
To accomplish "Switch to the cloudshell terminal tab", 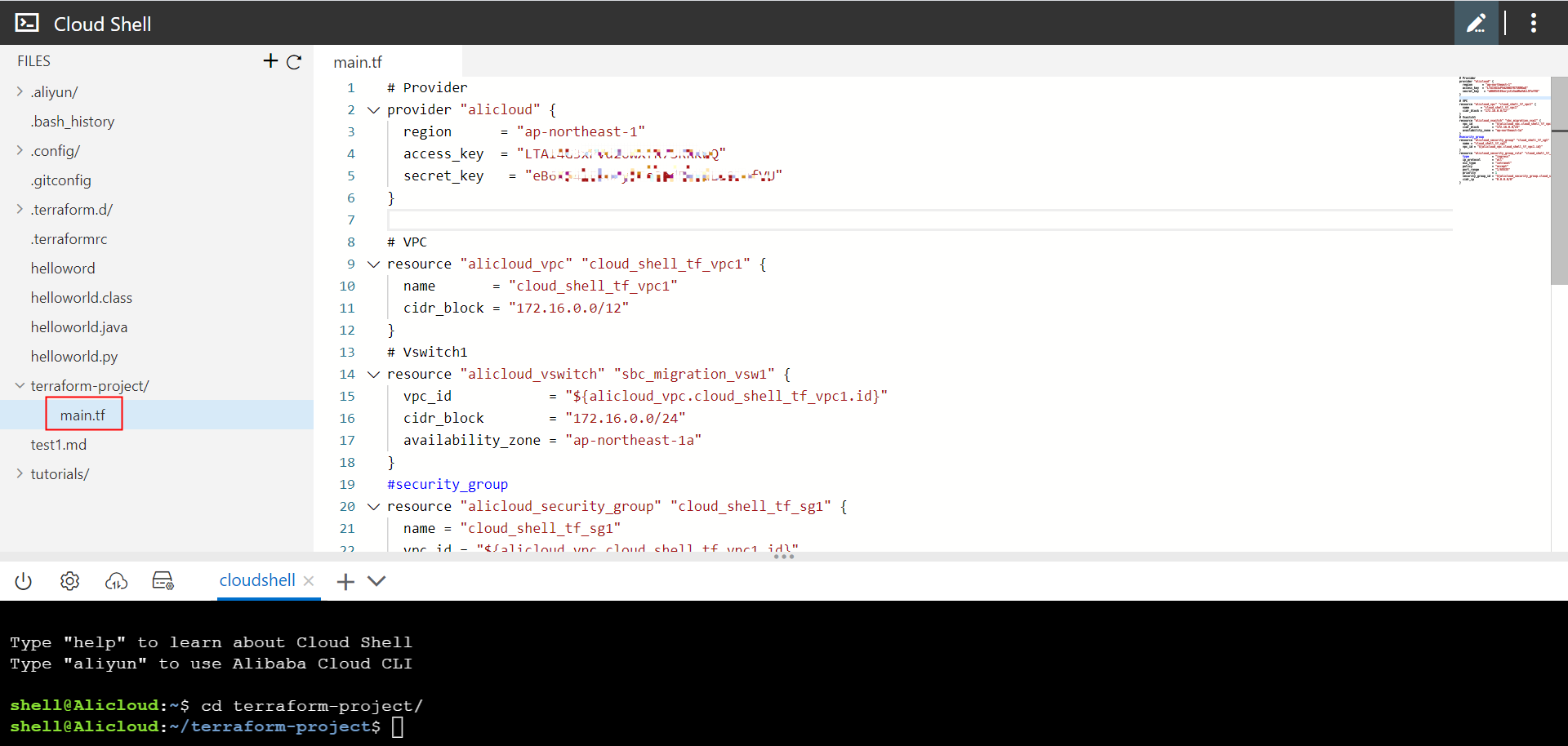I will point(257,580).
